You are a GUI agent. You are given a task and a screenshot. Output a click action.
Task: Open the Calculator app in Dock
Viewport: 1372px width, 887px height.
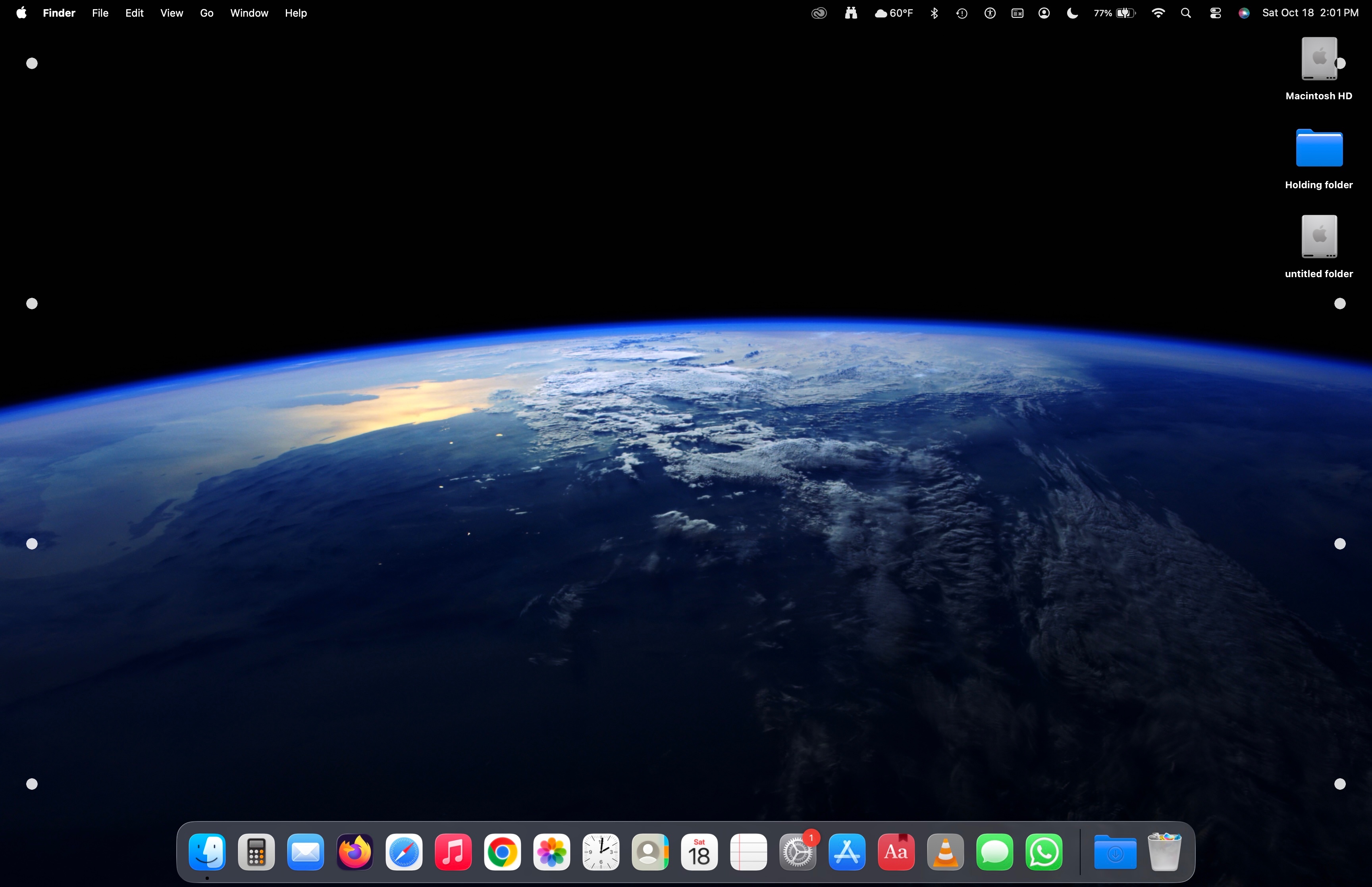(256, 852)
